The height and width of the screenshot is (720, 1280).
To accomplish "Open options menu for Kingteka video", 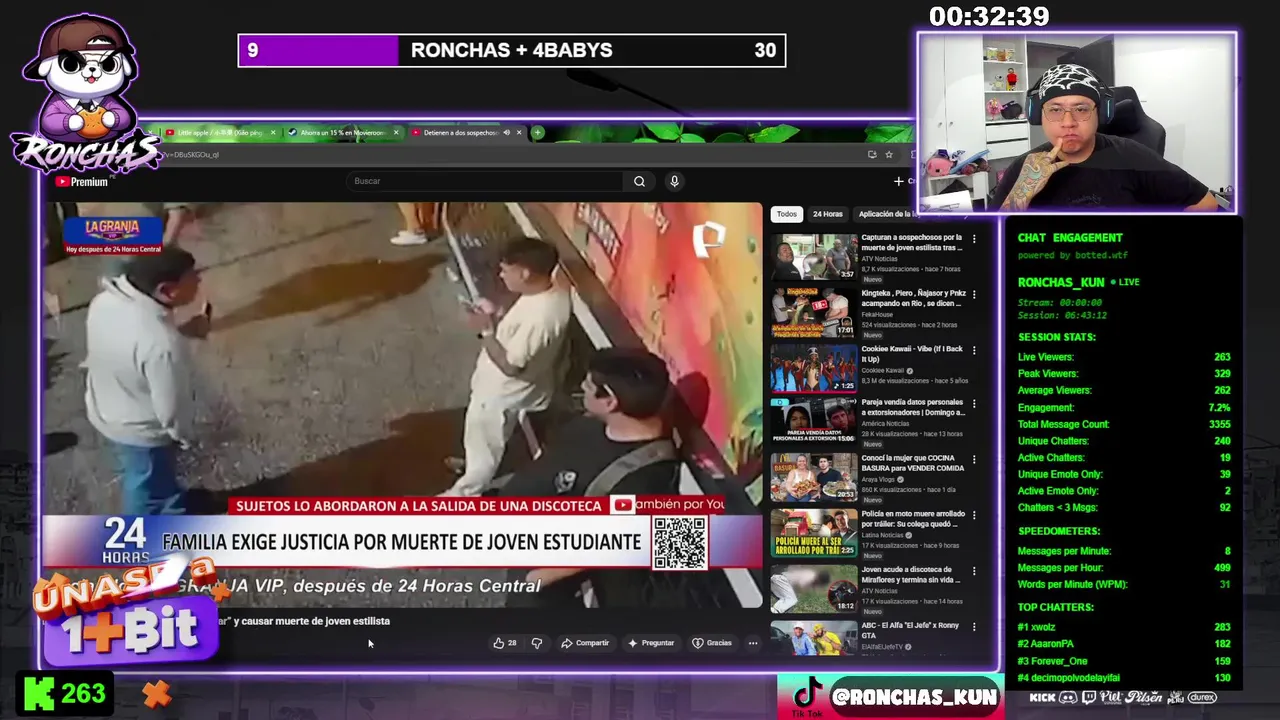I will [974, 295].
